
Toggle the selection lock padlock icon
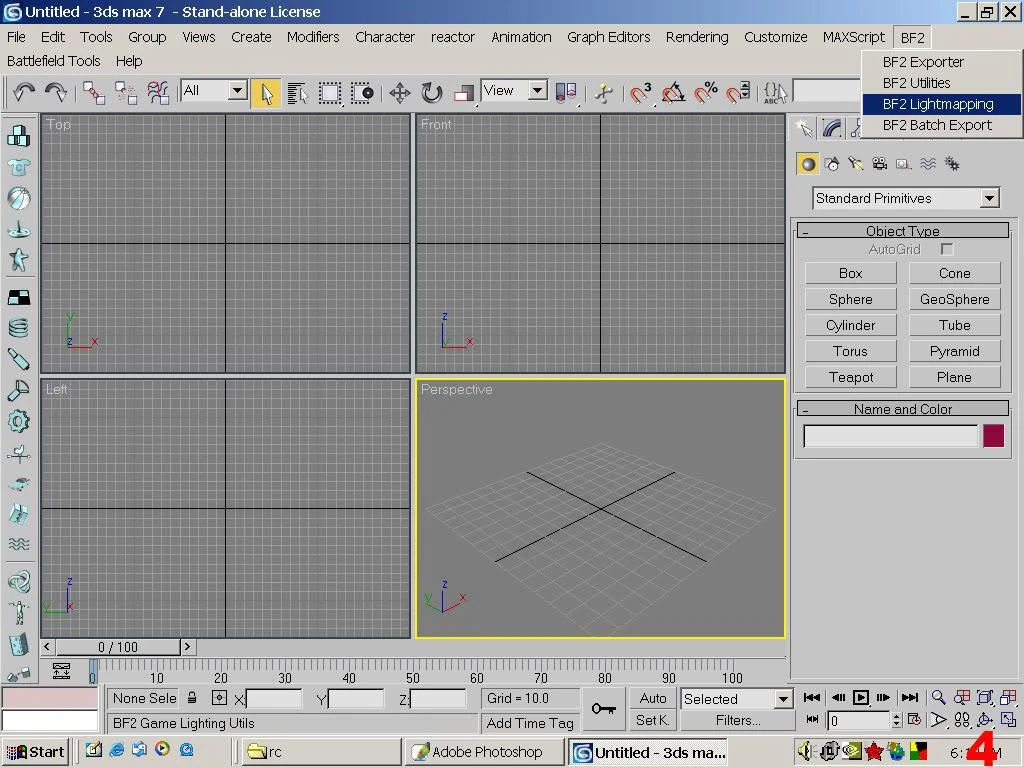click(x=192, y=698)
